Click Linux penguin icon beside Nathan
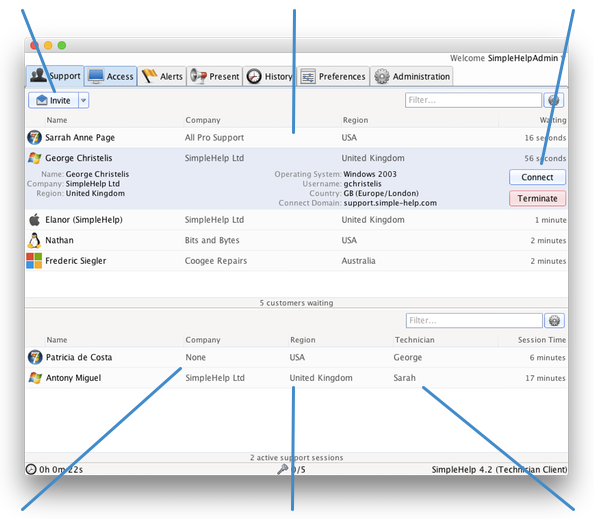Screen dimensions: 594x519 point(34,240)
